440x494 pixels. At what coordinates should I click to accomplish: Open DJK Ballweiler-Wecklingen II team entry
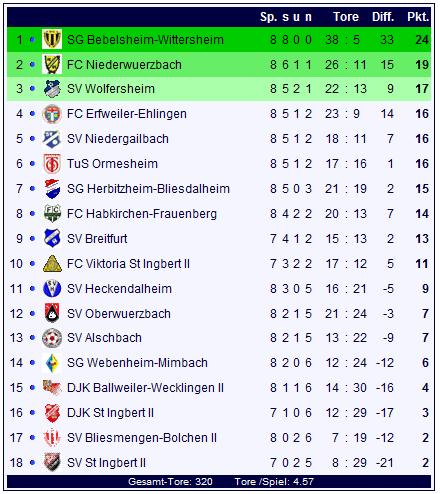[145, 388]
